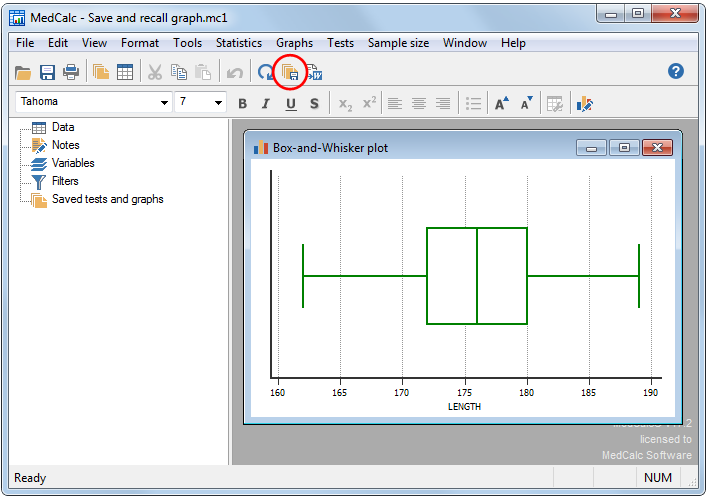Close the Box-and-Whisker plot window
Screen dimensions: 706x497
coord(657,148)
